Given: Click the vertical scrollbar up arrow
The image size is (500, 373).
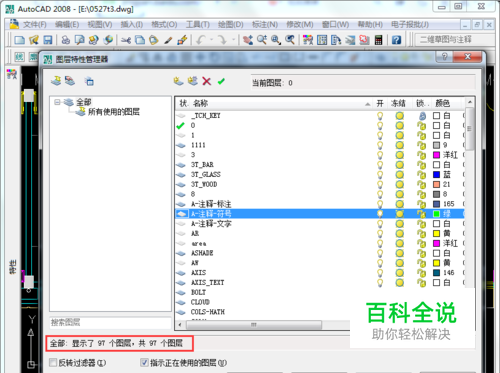Looking at the screenshot, I should point(470,102).
